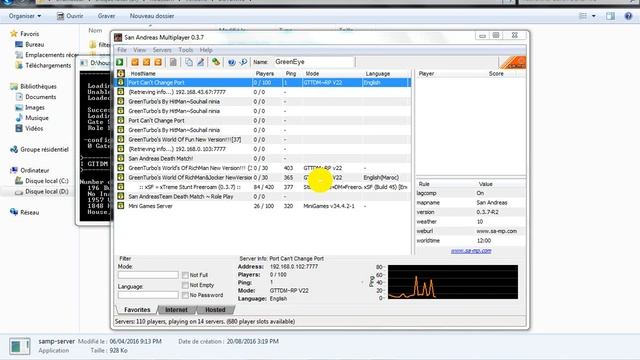Click the green chain link toolbar icon

click(x=216, y=62)
